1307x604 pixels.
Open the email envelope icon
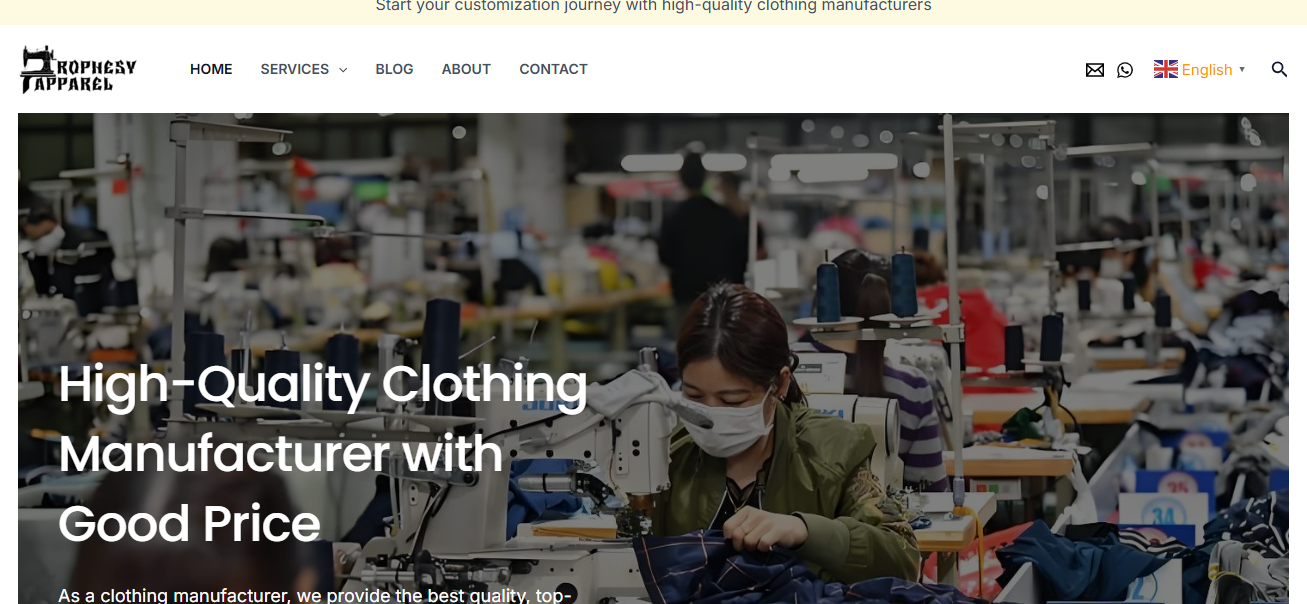click(x=1095, y=70)
